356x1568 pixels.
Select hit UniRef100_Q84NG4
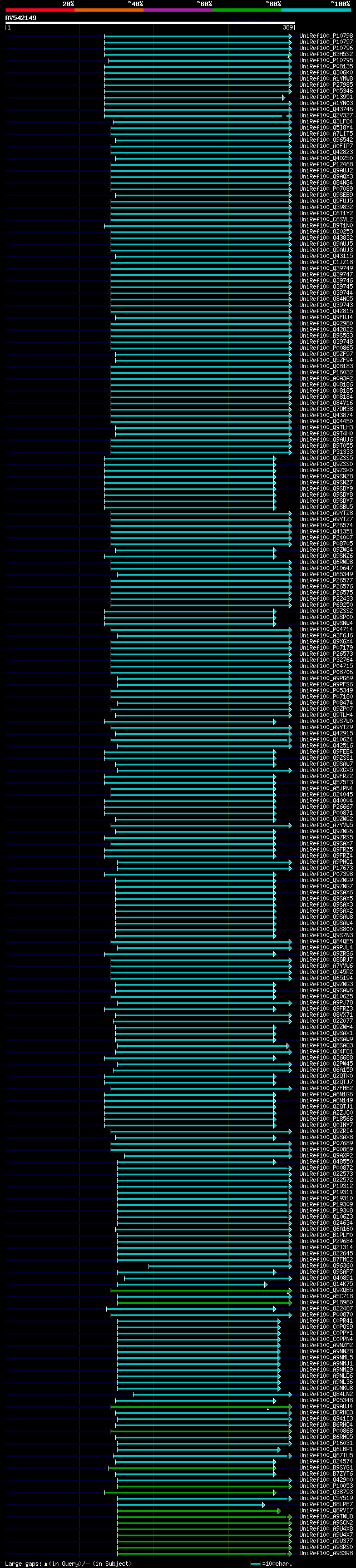[325, 182]
